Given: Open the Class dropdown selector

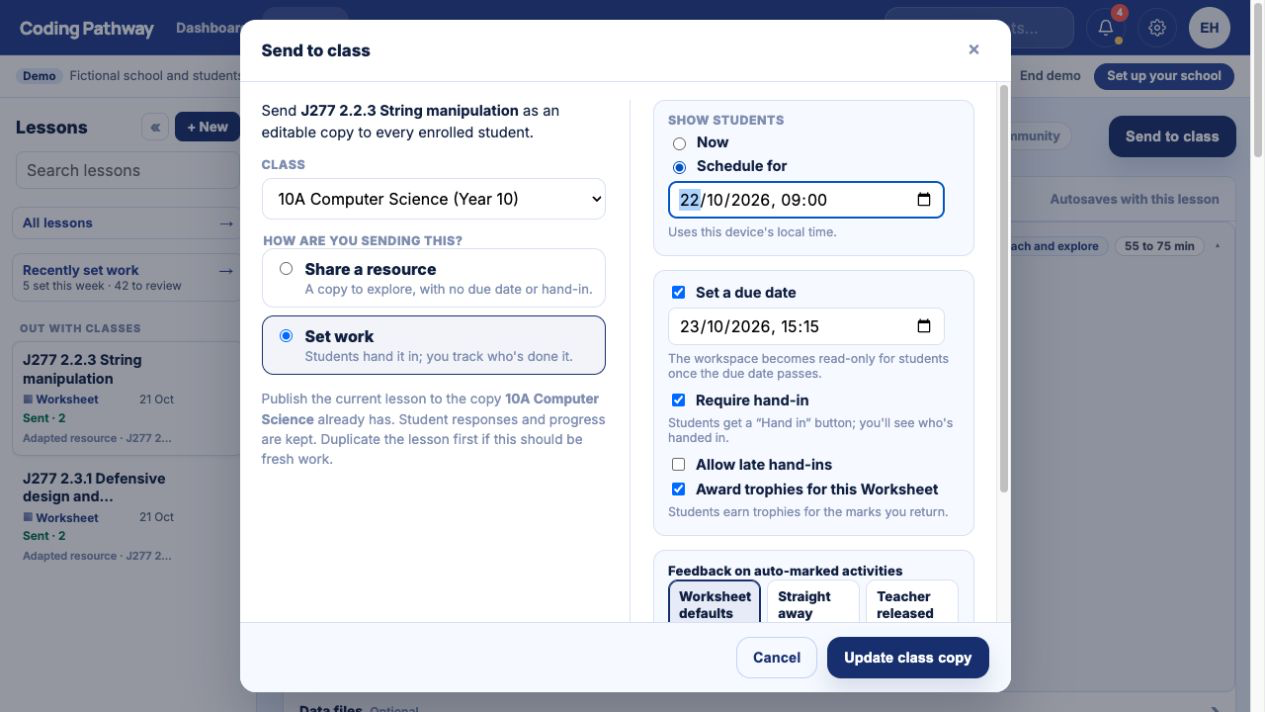Looking at the screenshot, I should click(433, 199).
